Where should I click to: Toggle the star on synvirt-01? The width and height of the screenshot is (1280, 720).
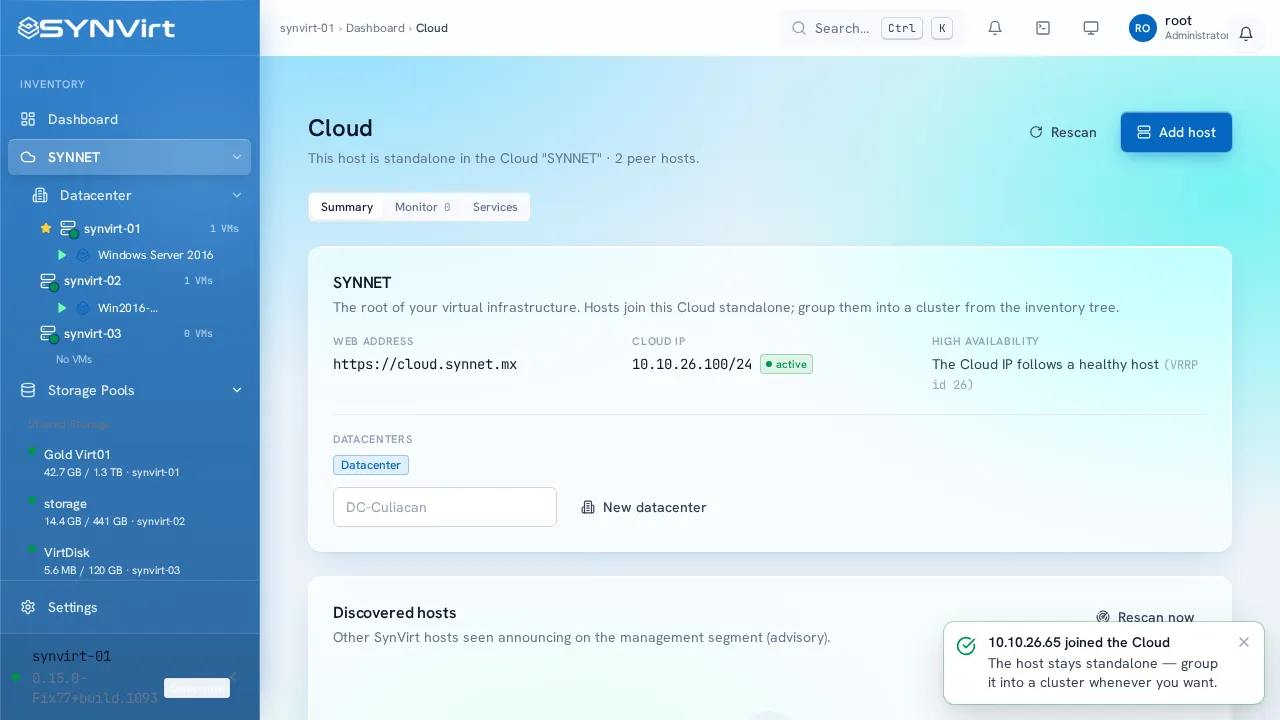45,228
